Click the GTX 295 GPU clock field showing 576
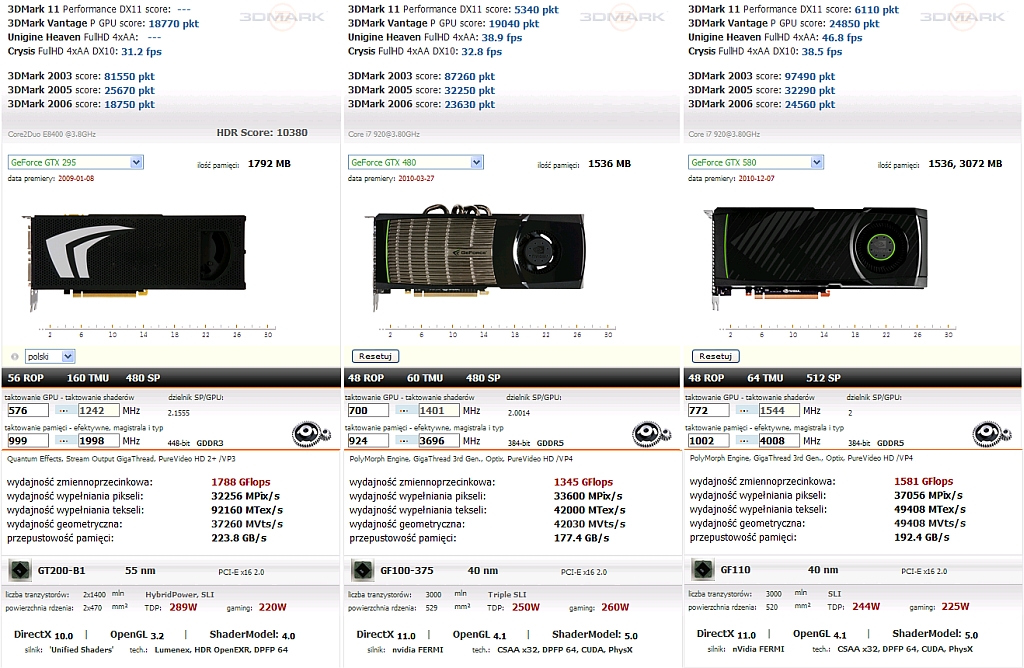1024x668 pixels. (29, 410)
